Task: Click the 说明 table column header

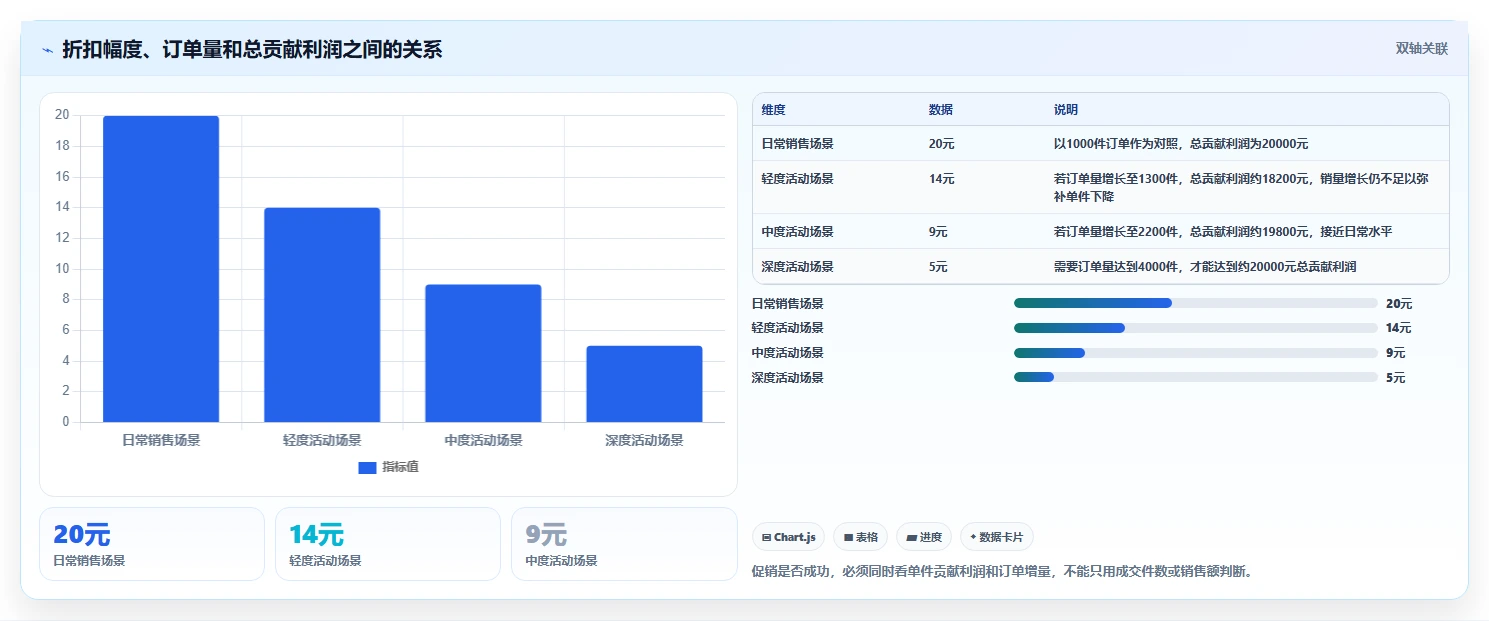Action: [x=1066, y=110]
